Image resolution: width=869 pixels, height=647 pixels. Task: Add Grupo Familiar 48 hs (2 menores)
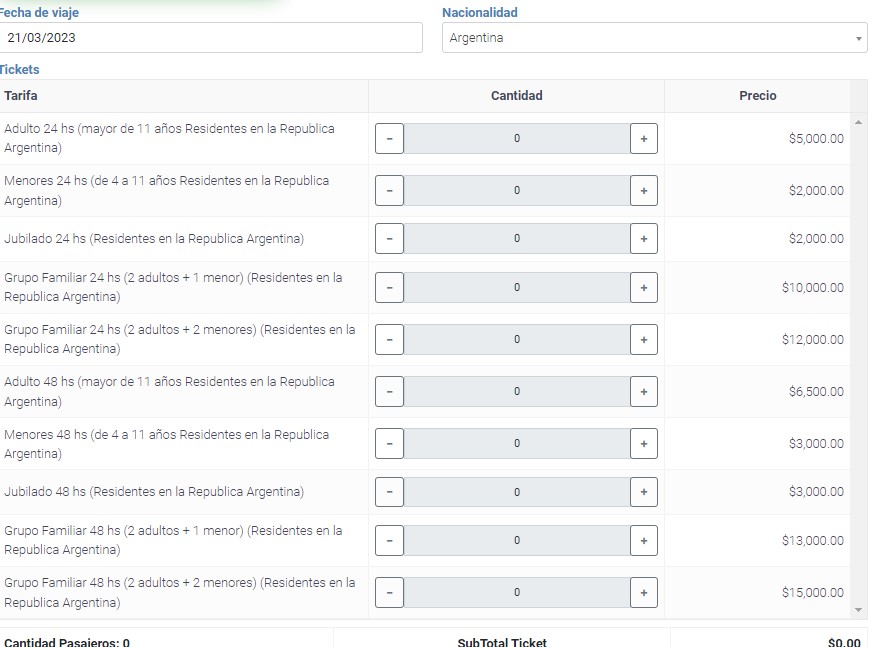click(x=643, y=592)
